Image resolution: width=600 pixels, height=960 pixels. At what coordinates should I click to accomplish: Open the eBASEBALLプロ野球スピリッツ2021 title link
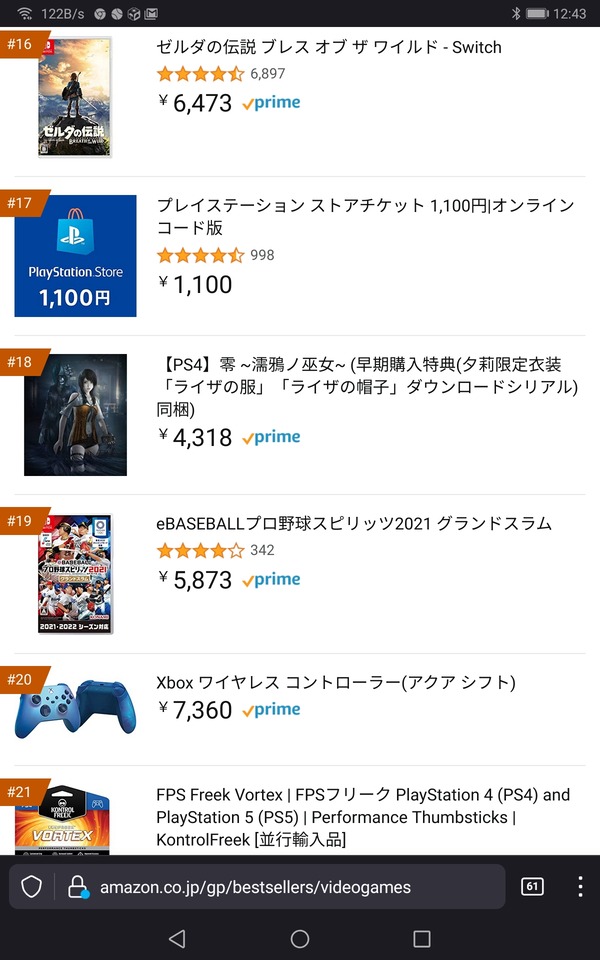354,523
